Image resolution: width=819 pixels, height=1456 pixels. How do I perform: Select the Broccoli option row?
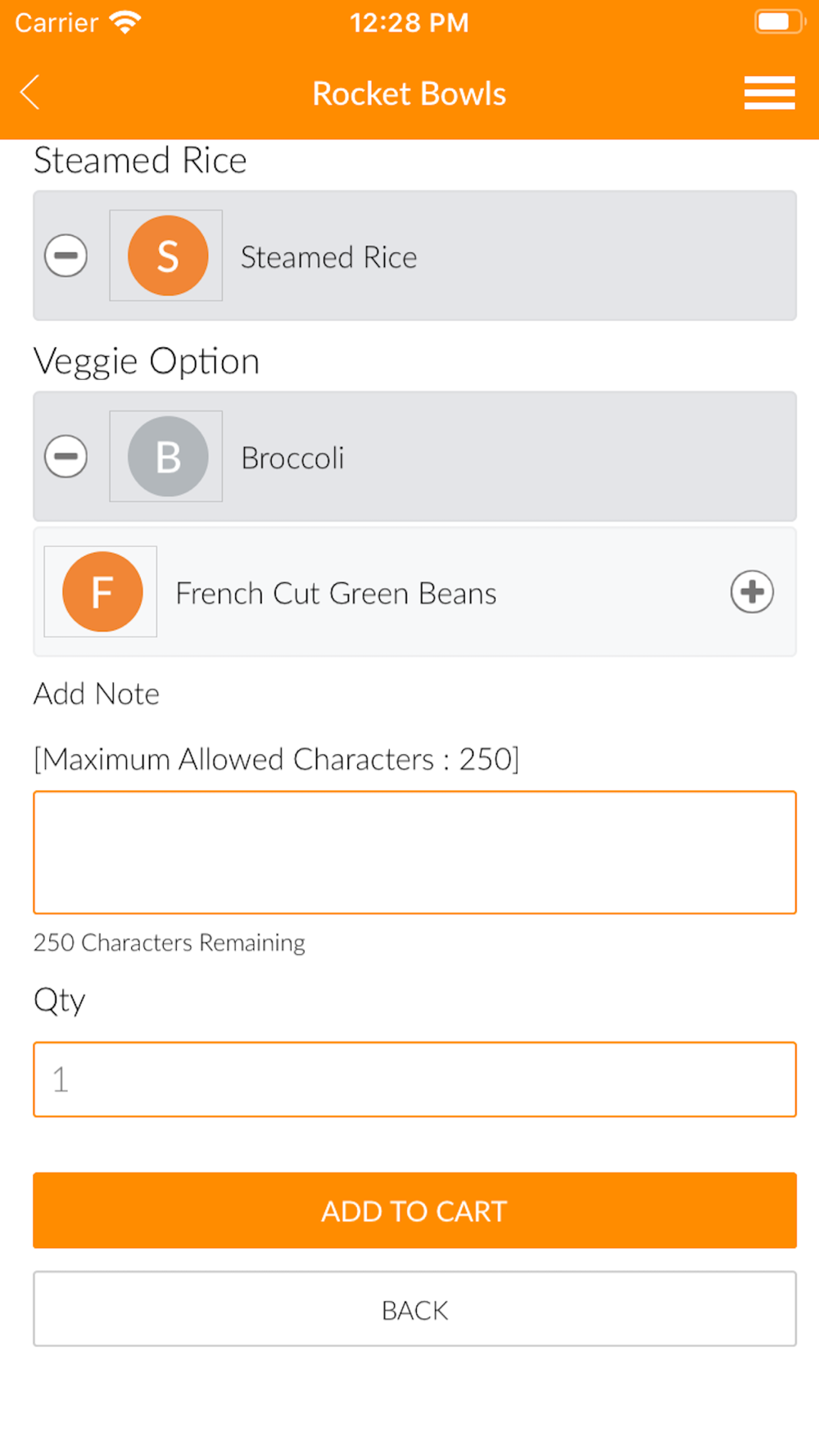click(414, 456)
